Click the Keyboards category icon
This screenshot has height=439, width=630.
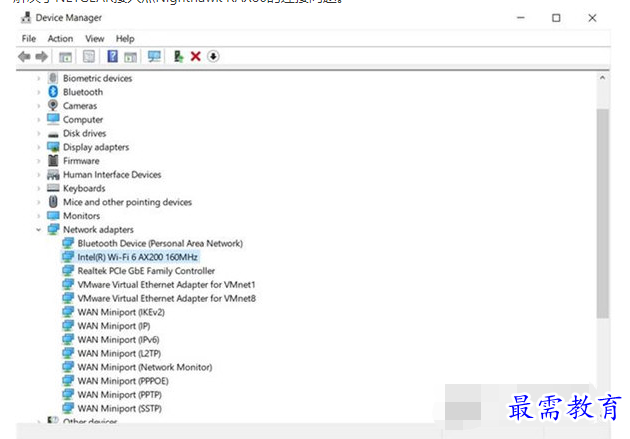[x=53, y=188]
